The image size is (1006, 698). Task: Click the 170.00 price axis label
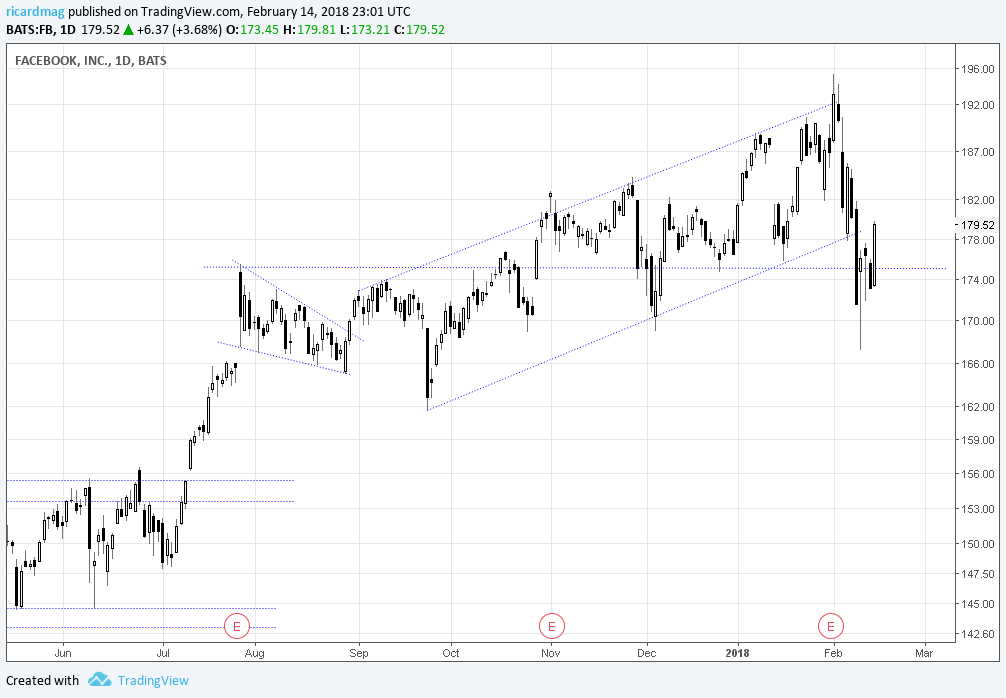979,321
